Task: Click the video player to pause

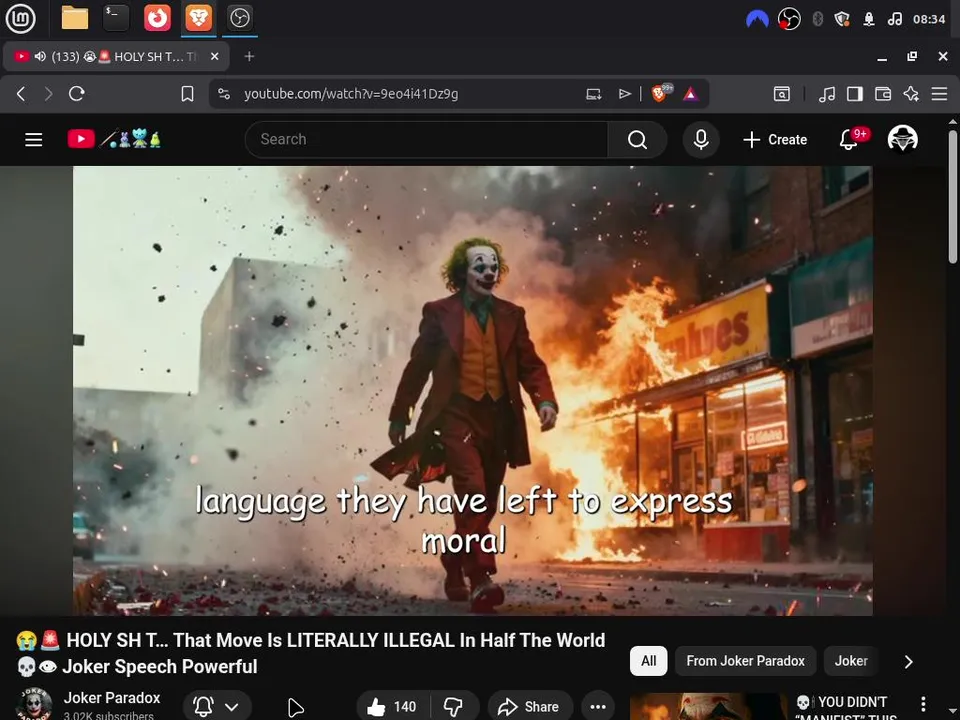Action: (x=473, y=391)
